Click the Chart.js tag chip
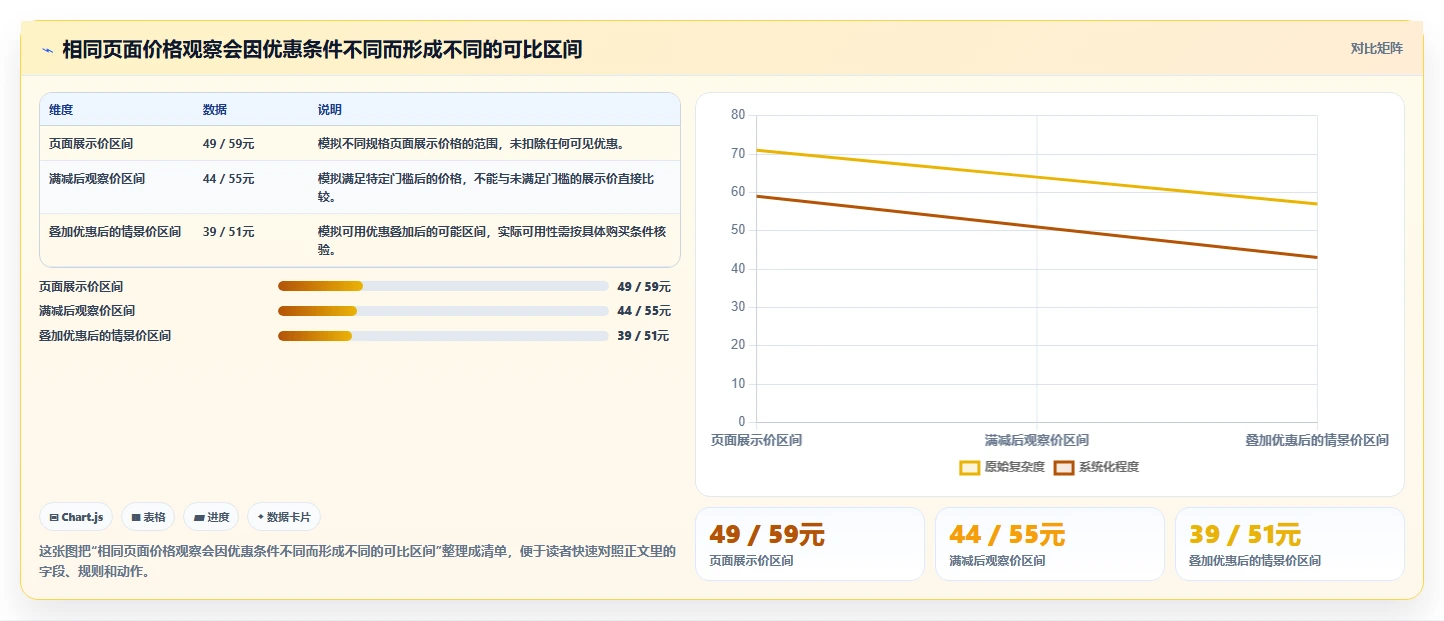 pos(76,517)
